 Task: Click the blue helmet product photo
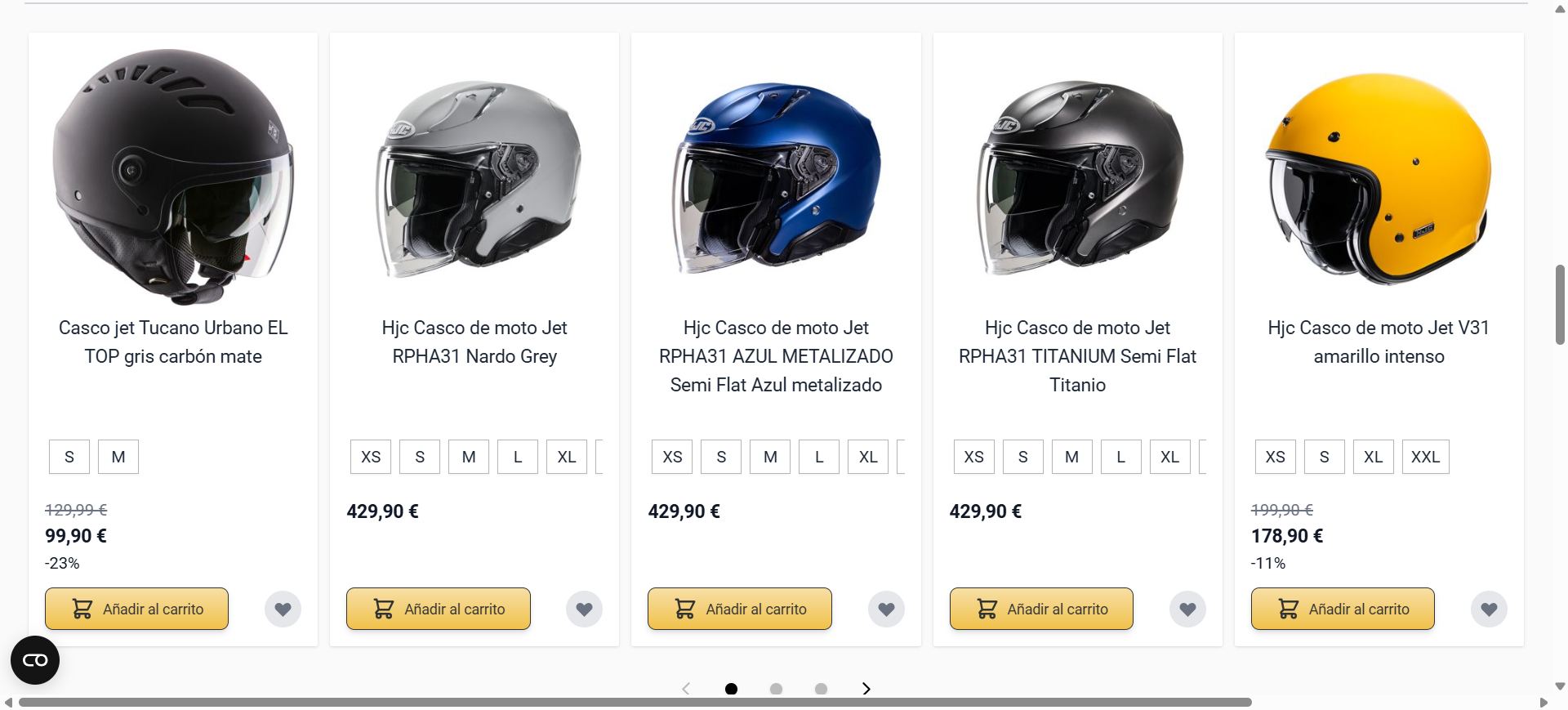pos(776,176)
